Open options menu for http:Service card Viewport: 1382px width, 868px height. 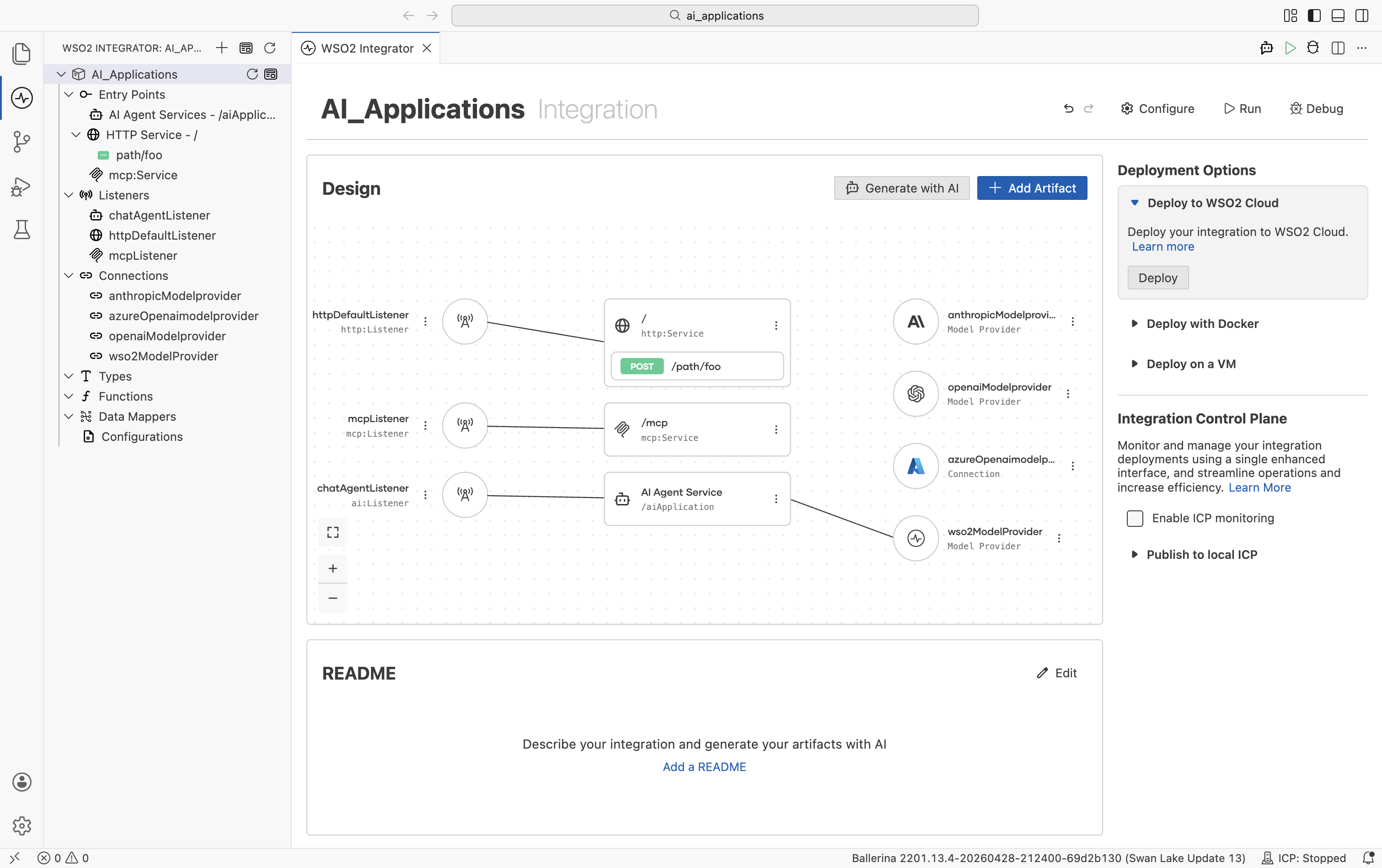click(x=776, y=326)
